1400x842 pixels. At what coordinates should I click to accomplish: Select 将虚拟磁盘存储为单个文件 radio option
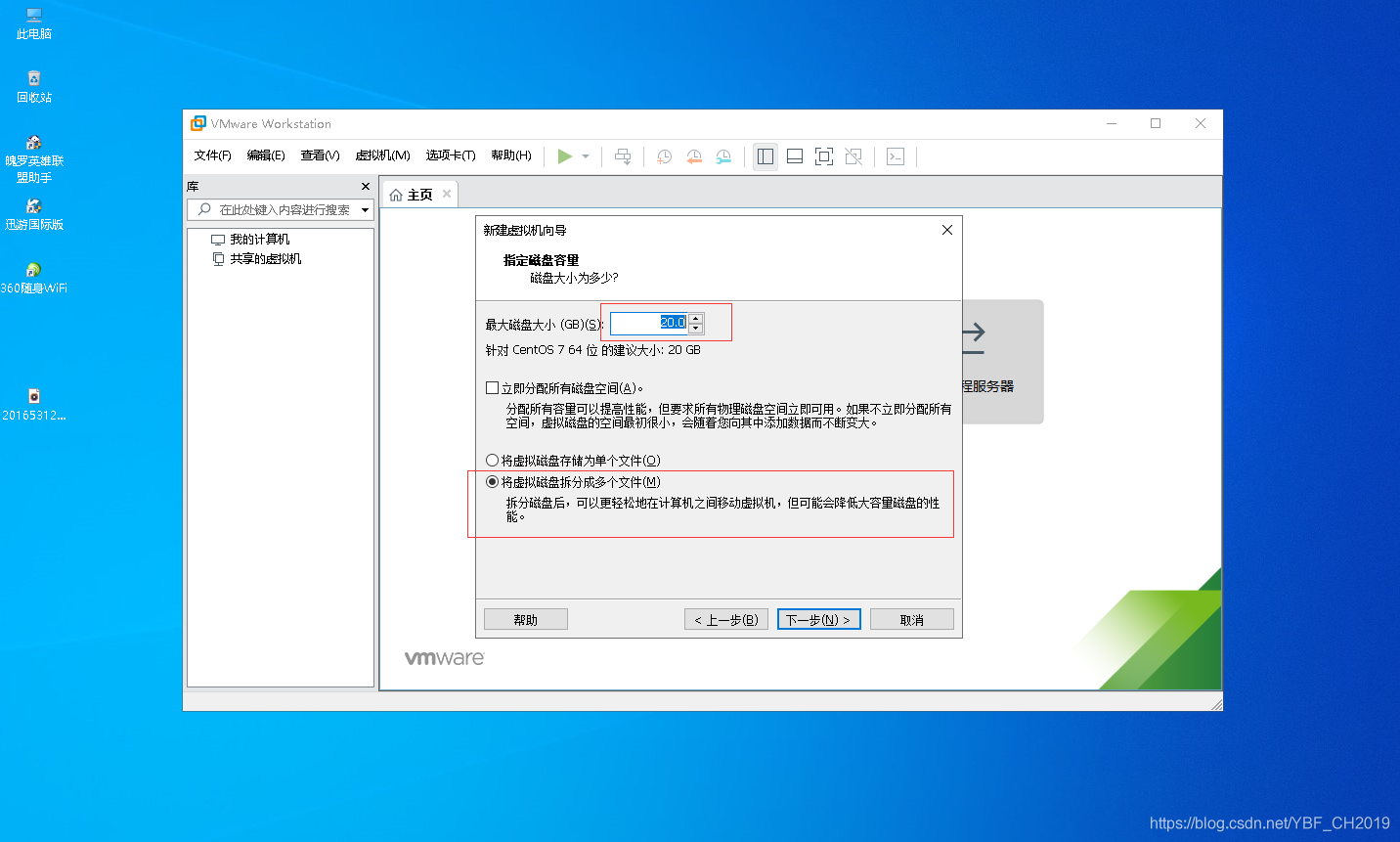(493, 460)
